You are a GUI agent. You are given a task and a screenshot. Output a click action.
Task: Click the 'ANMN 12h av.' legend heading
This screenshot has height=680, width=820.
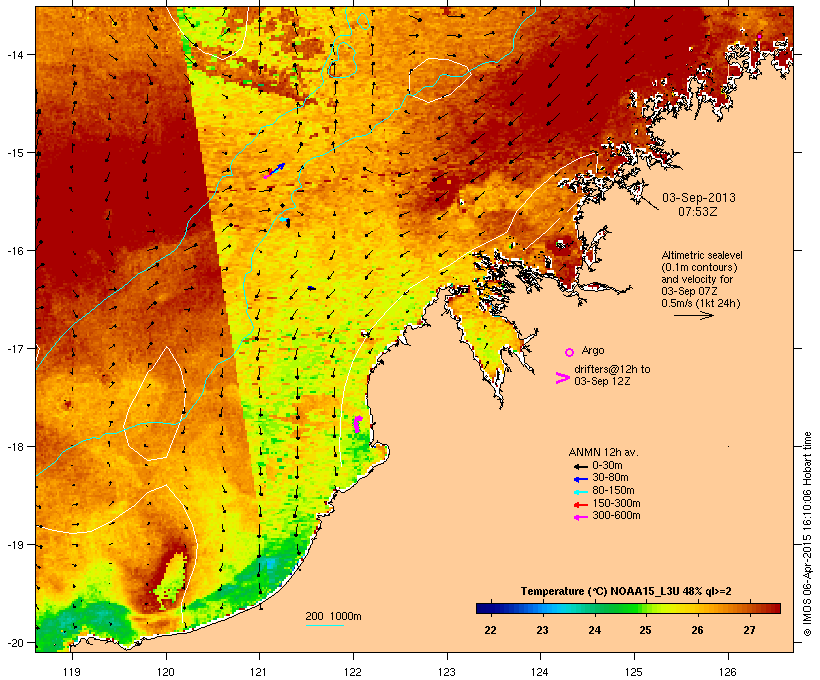(x=603, y=452)
